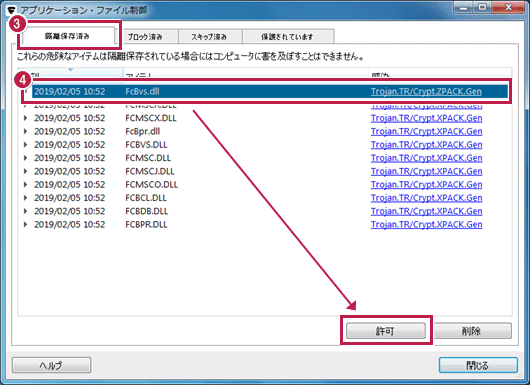Screen dimensions: 530x385
Task: Open the Trojan.TR/Crypt.ZPACK.Gen link
Action: coord(426,92)
